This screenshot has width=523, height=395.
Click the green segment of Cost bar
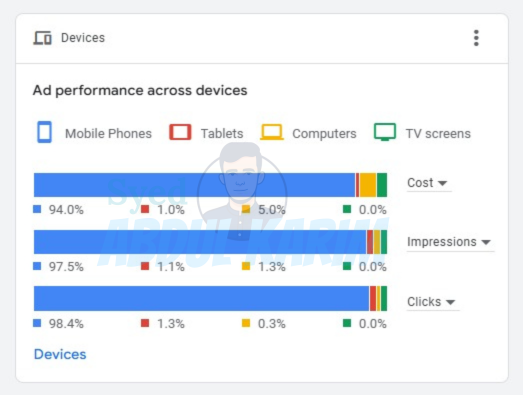[x=382, y=185]
